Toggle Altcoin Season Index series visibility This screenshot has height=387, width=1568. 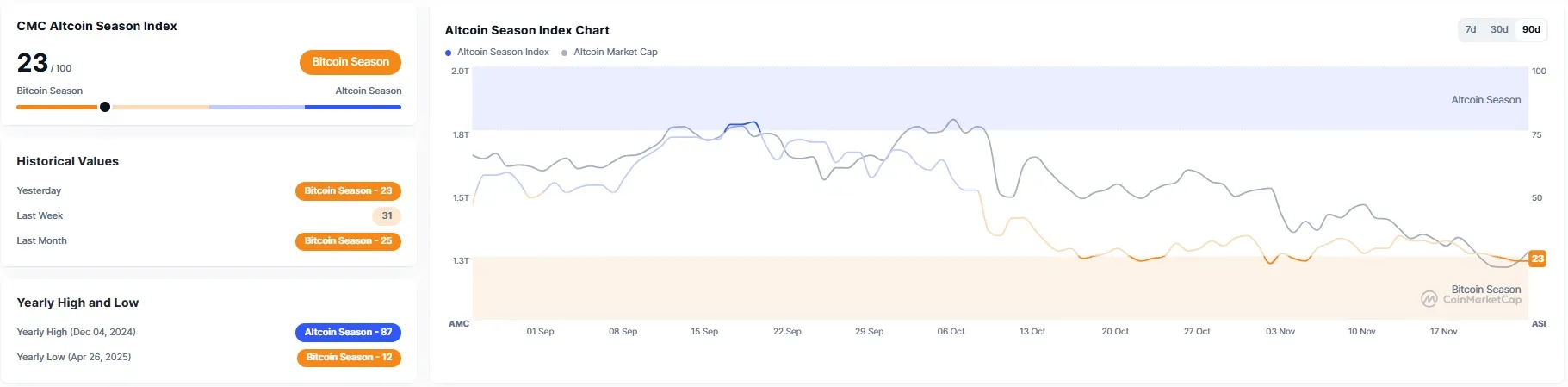(x=503, y=53)
